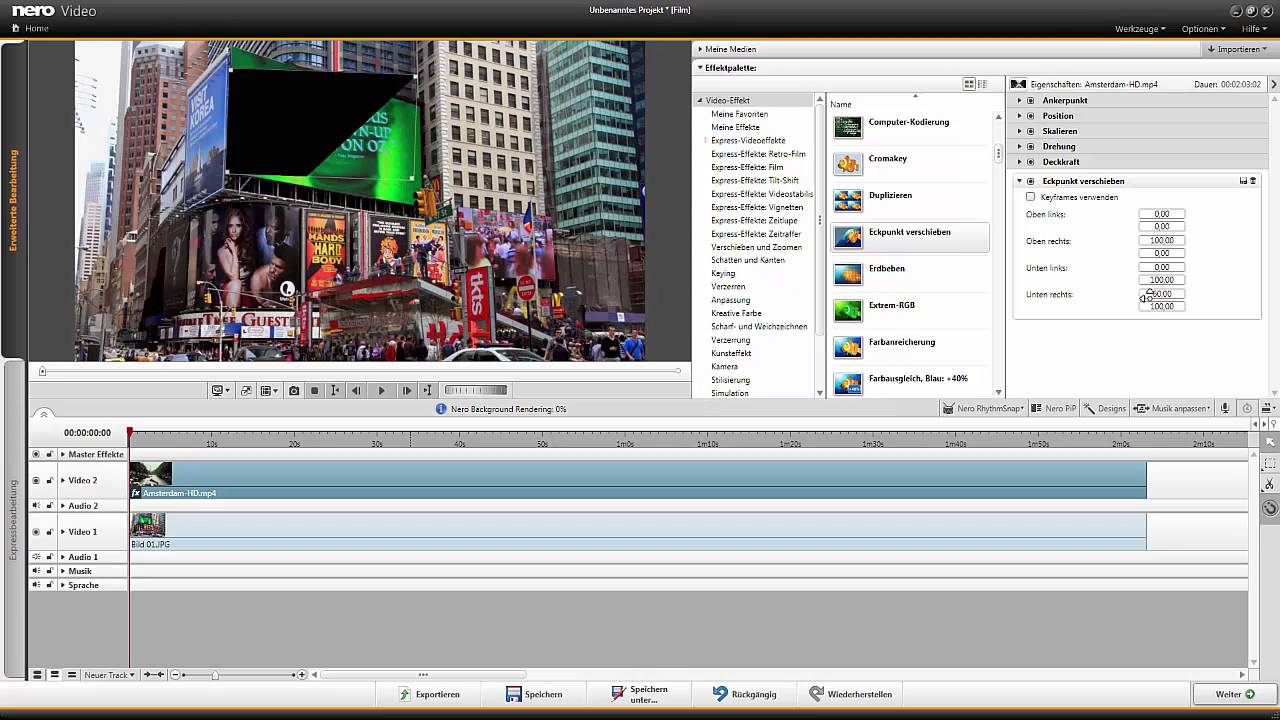Go to the Home screen
1280x720 pixels.
tap(30, 28)
